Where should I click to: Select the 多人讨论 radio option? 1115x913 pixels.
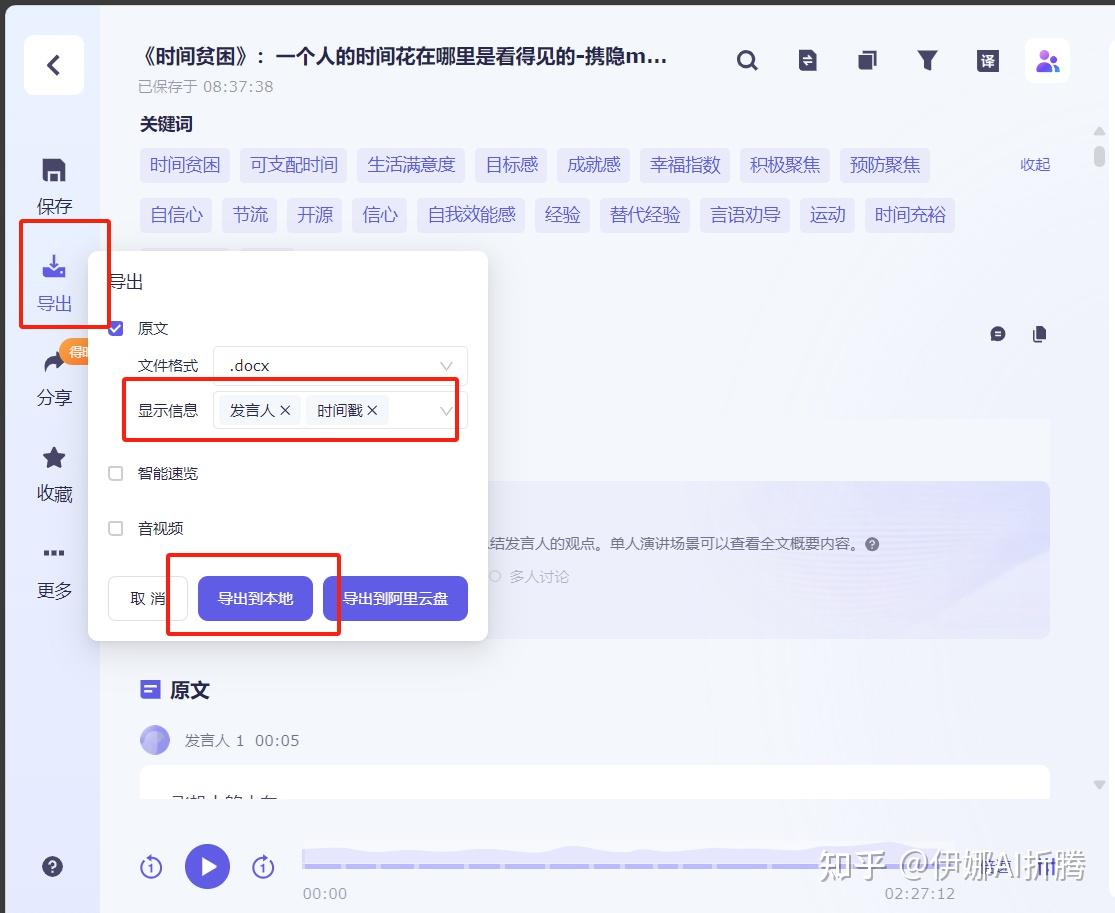click(x=495, y=576)
